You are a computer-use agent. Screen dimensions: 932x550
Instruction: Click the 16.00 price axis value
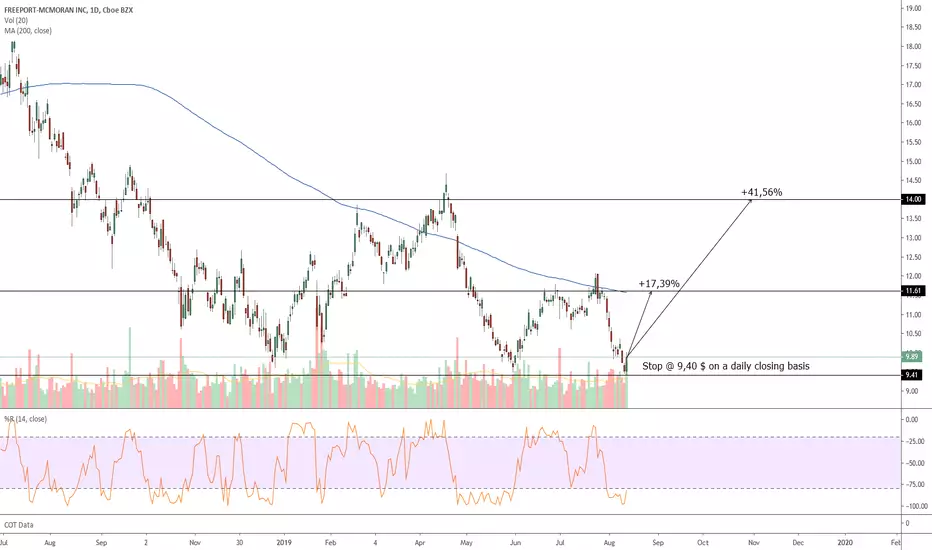[x=914, y=123]
